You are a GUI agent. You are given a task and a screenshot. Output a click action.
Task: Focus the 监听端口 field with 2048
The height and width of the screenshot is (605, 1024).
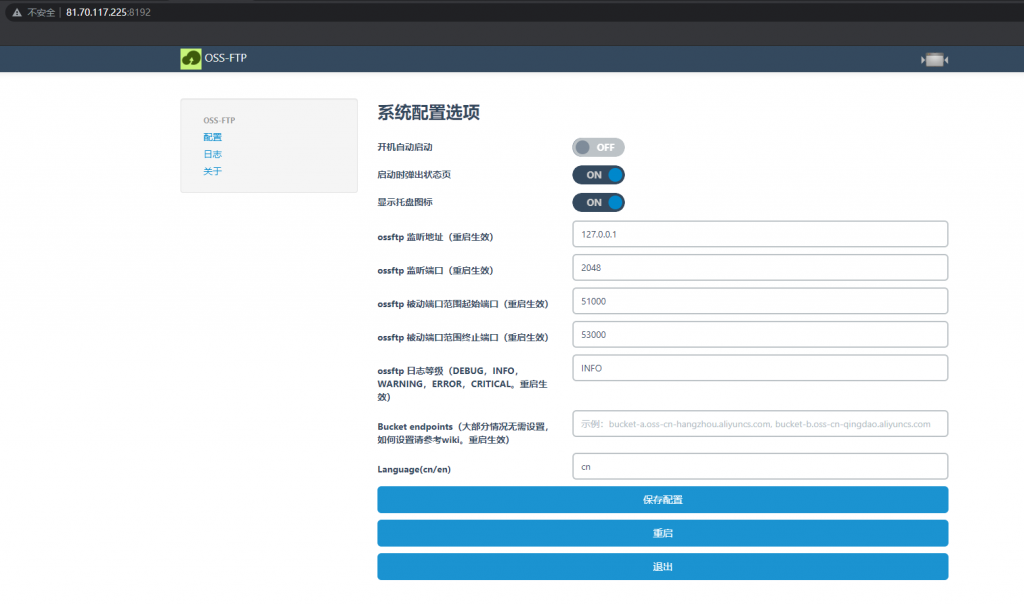coord(760,267)
